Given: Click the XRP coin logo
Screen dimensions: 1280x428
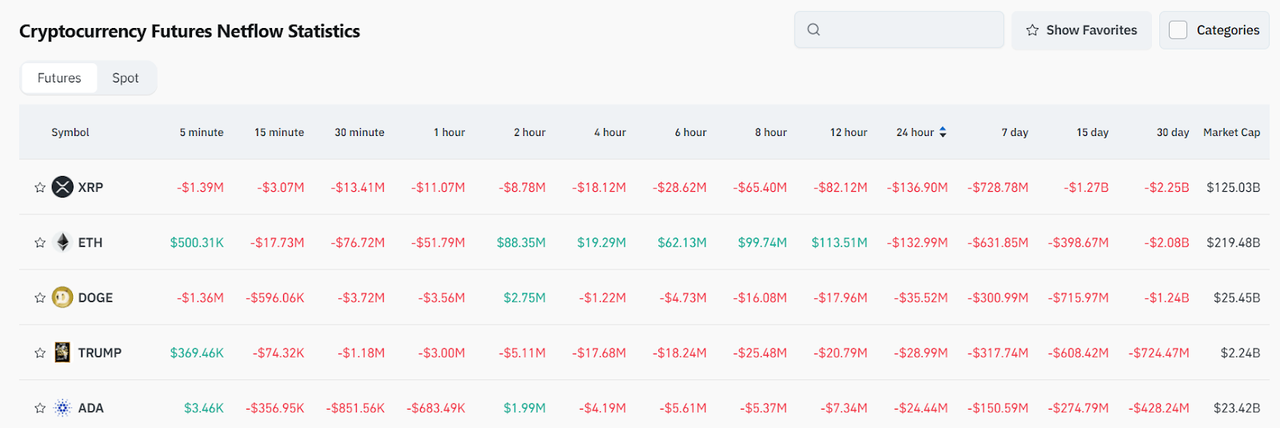Looking at the screenshot, I should [x=63, y=187].
